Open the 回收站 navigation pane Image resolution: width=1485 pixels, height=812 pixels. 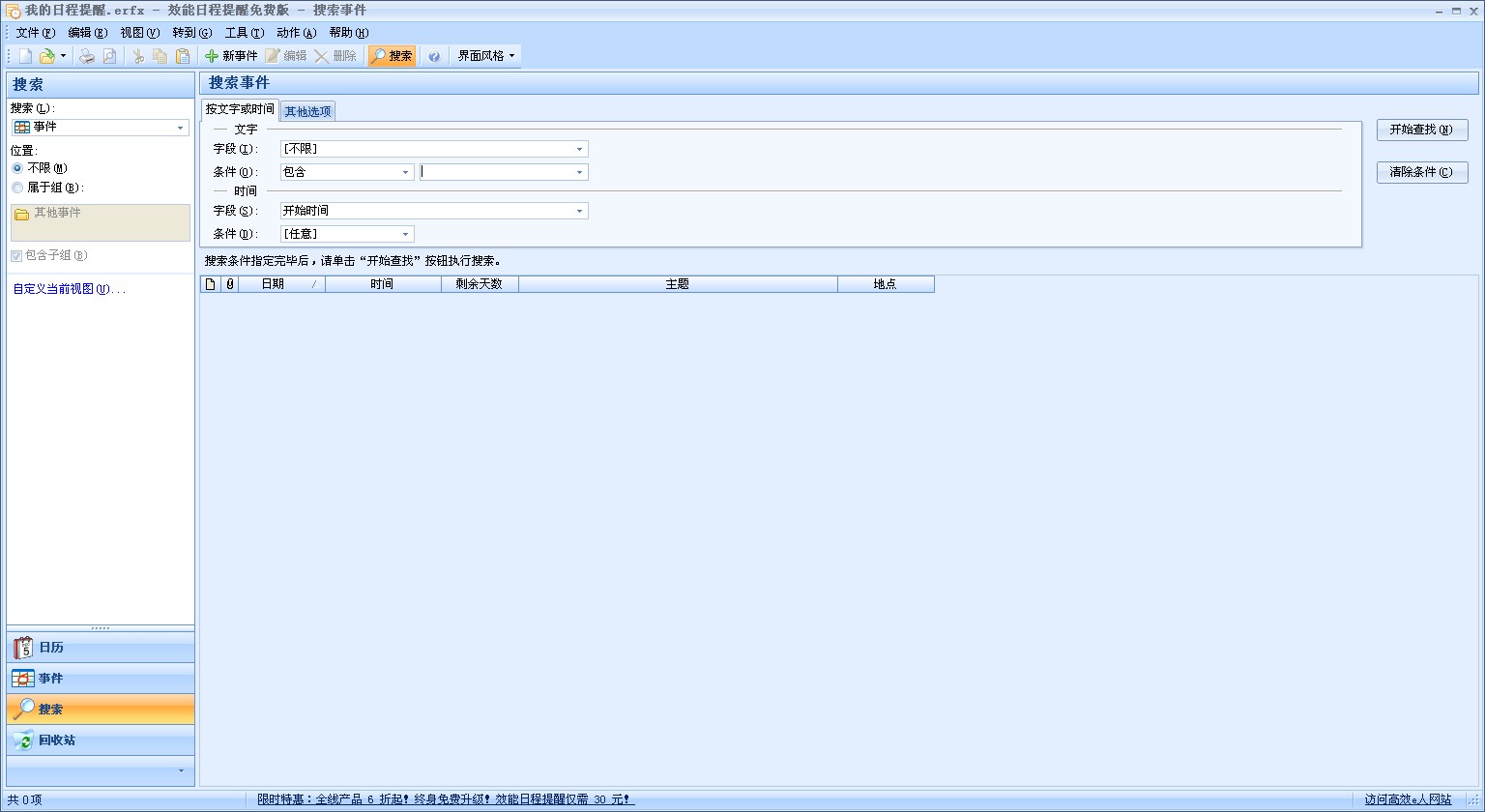[101, 740]
